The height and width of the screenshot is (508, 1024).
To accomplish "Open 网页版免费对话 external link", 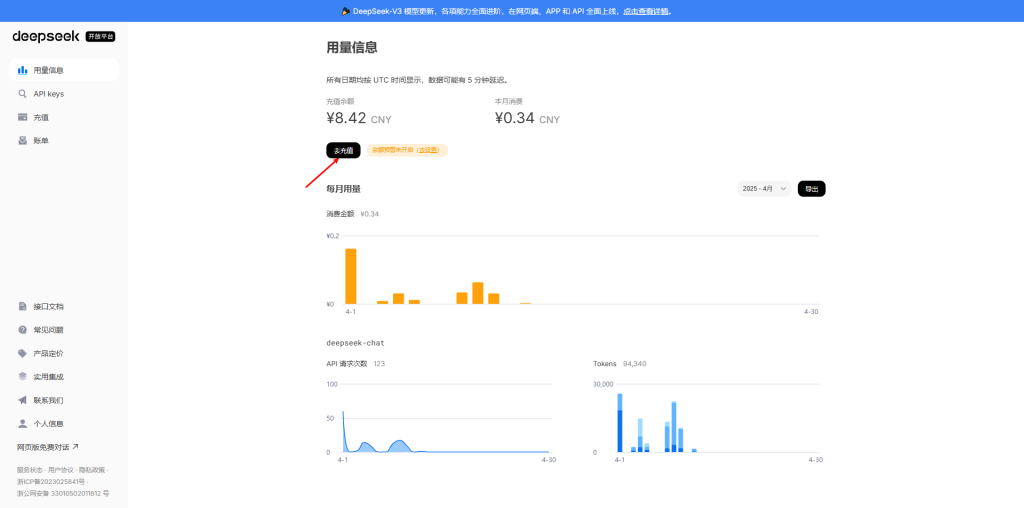I will (x=48, y=447).
